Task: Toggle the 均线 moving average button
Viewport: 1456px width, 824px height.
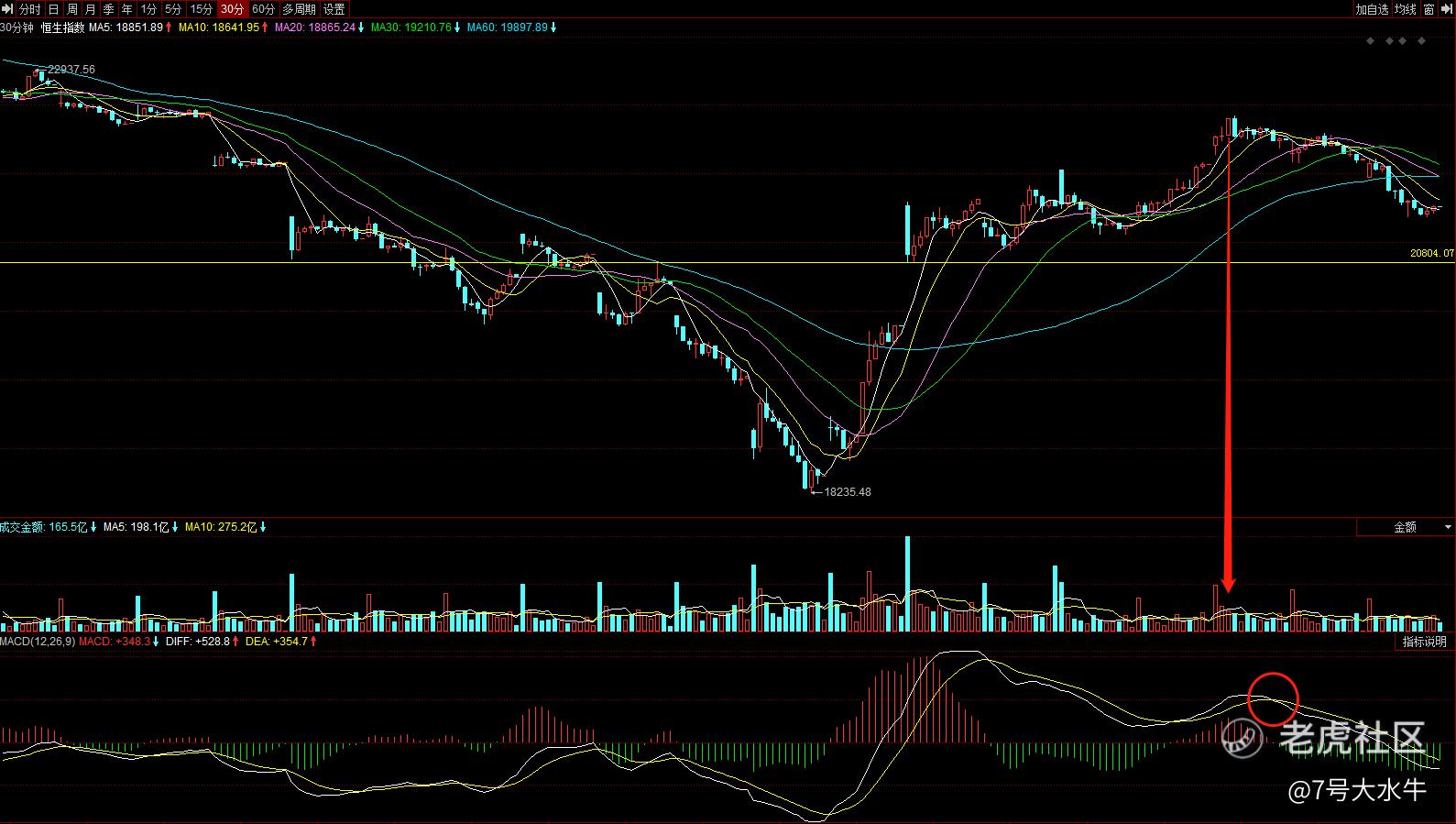Action: tap(1406, 9)
